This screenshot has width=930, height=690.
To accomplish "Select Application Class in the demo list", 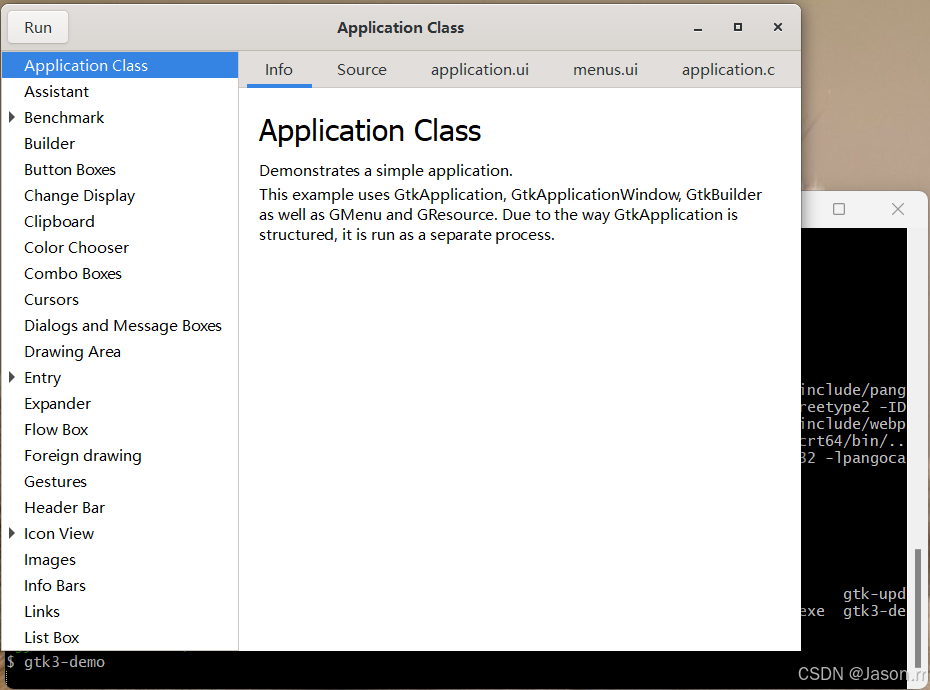I will tap(120, 65).
